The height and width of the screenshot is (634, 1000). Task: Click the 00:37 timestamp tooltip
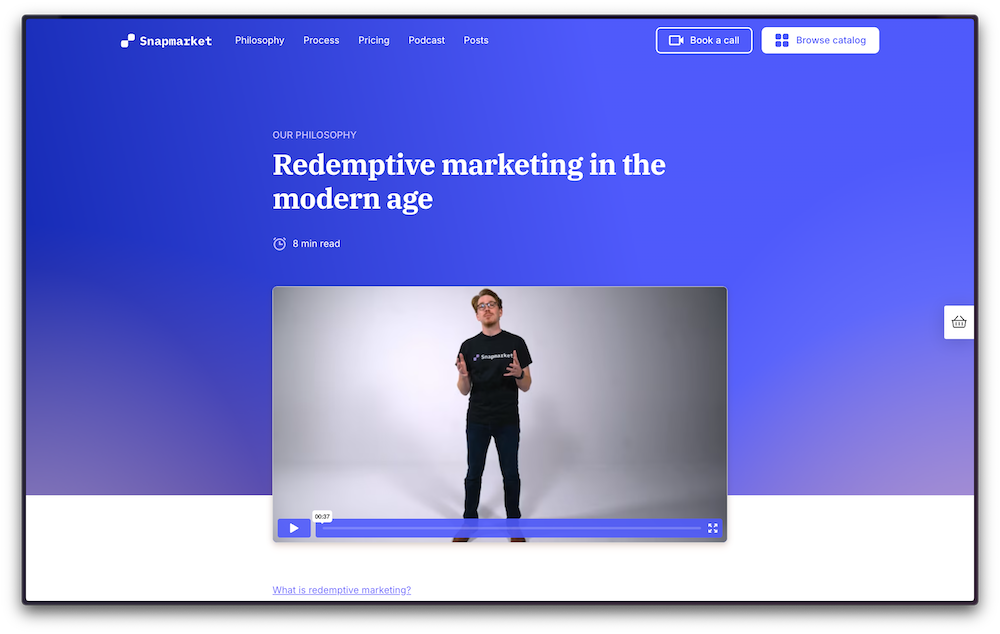coord(322,517)
